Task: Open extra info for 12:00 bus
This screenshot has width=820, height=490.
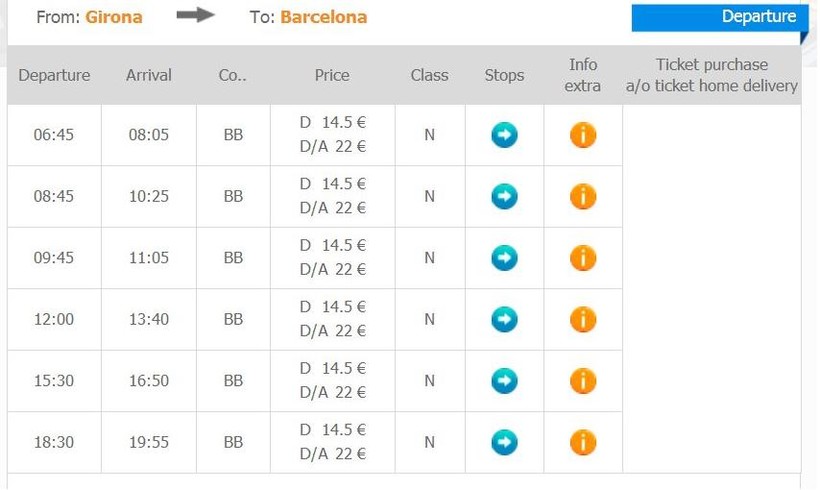Action: pos(583,319)
